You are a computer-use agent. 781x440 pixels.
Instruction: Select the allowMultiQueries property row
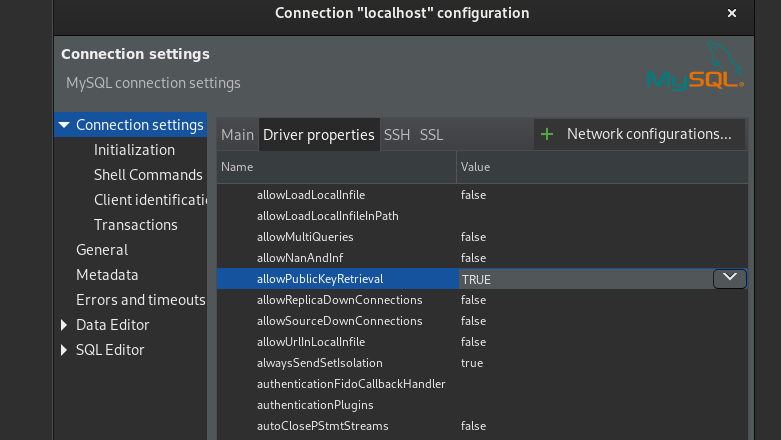pyautogui.click(x=305, y=237)
